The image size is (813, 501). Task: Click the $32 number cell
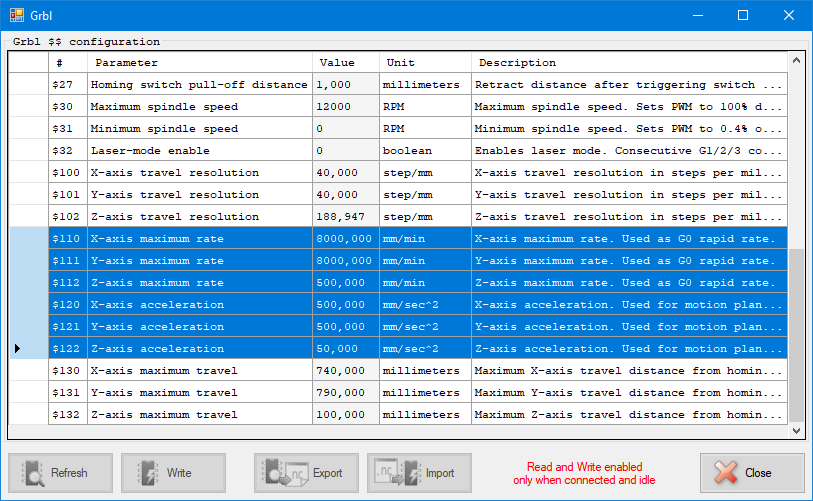(68, 150)
